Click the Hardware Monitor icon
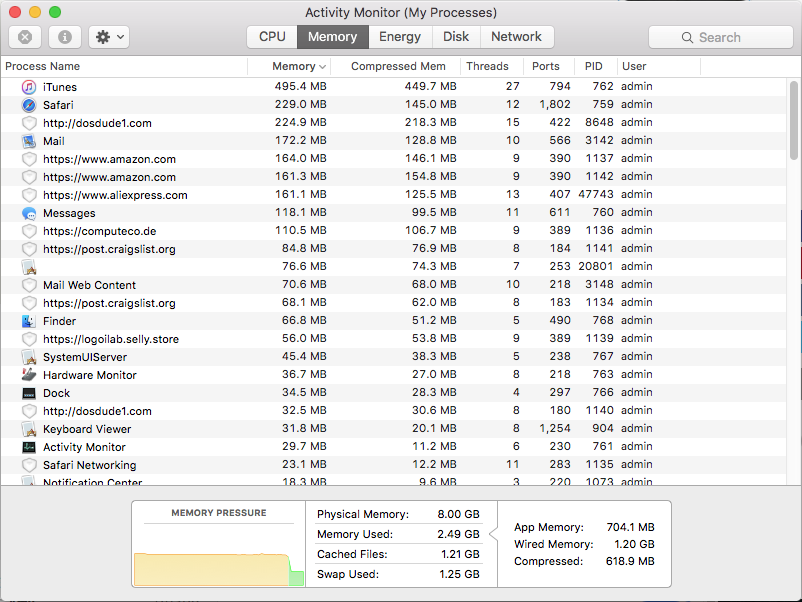The width and height of the screenshot is (802, 602). 29,375
